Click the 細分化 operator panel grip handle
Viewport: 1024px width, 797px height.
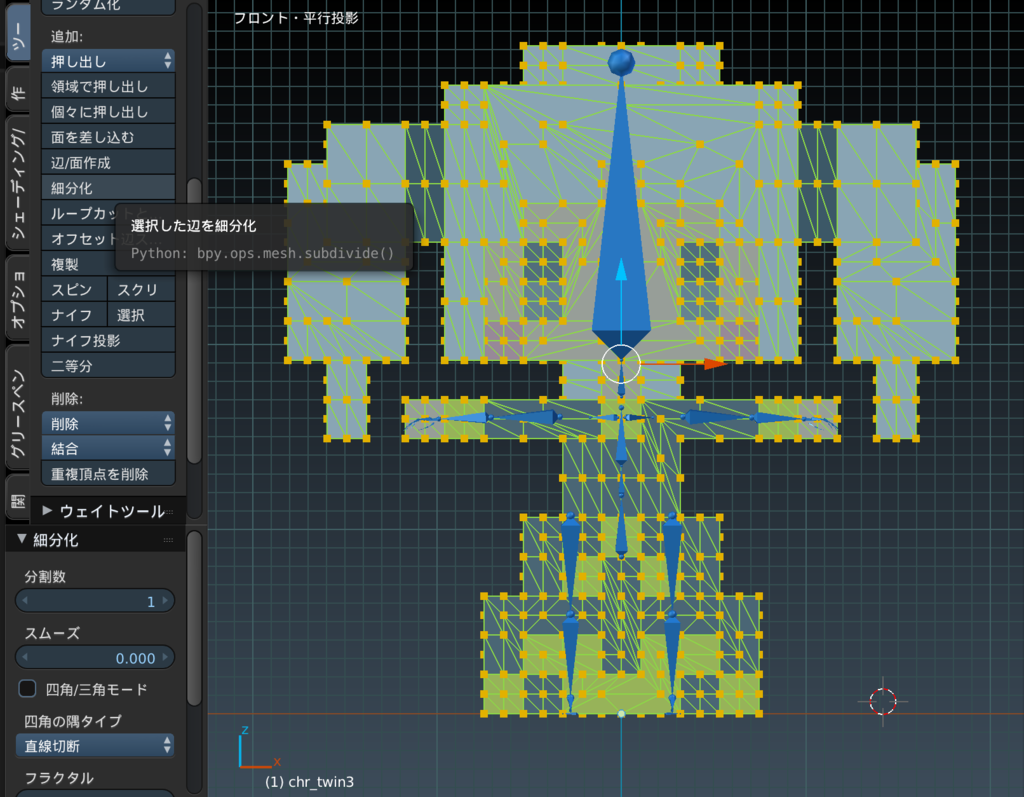(168, 540)
